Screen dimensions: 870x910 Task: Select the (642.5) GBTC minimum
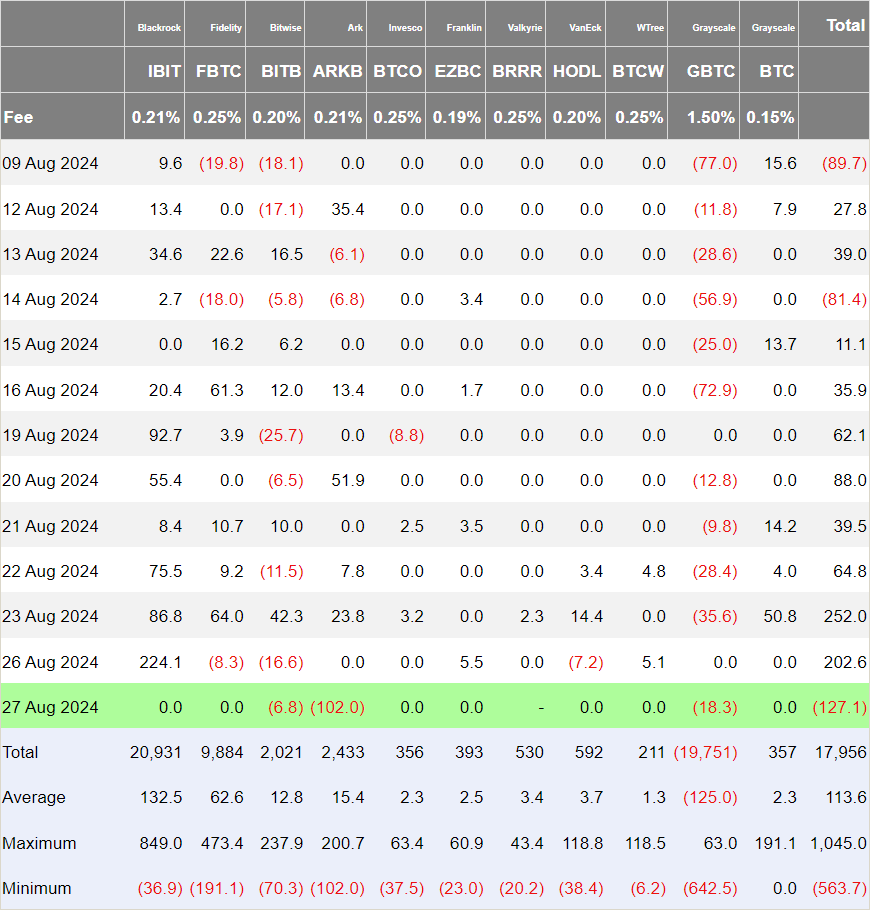tap(710, 889)
